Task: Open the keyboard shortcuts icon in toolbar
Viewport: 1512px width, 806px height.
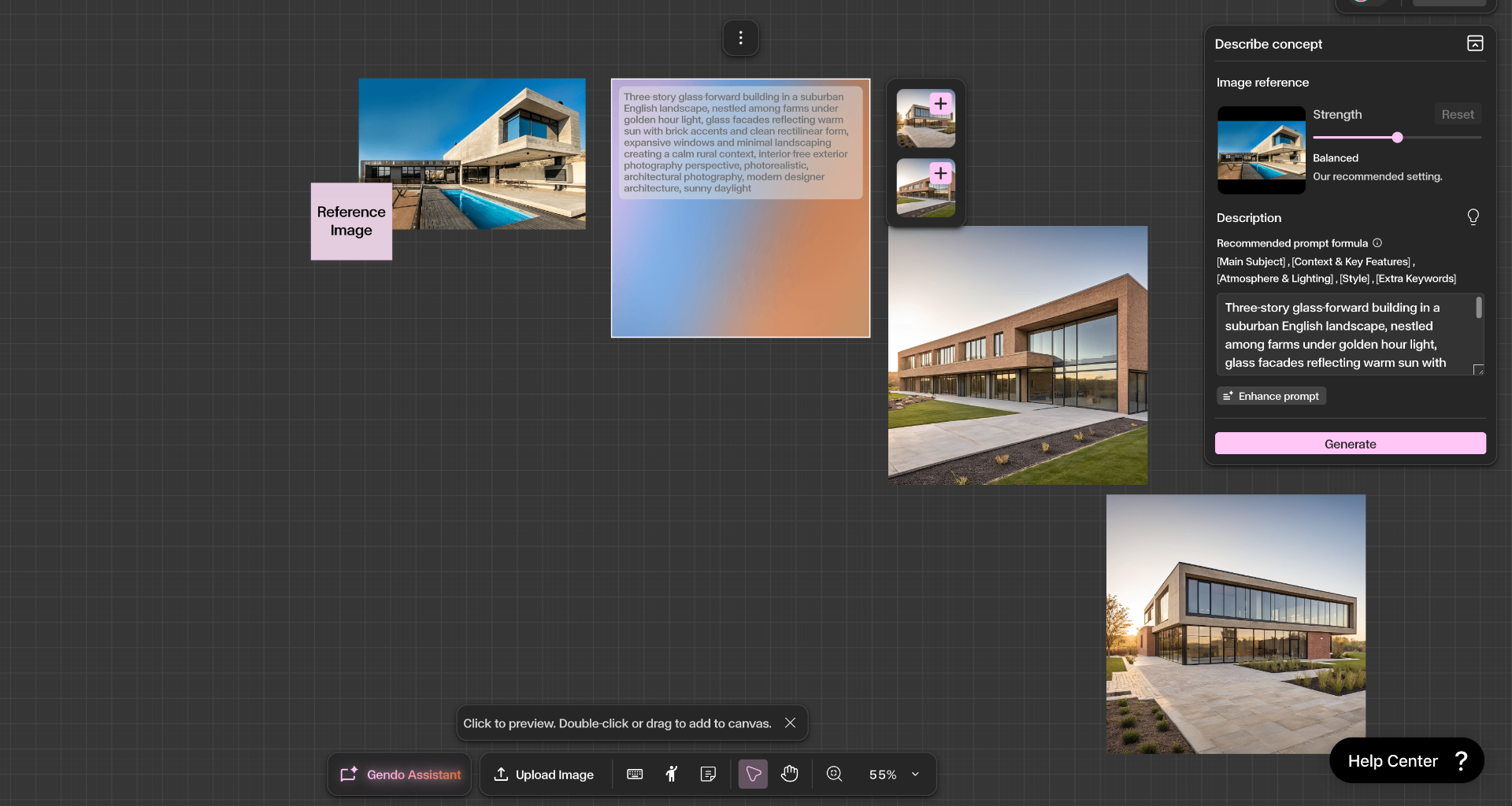Action: [x=634, y=774]
